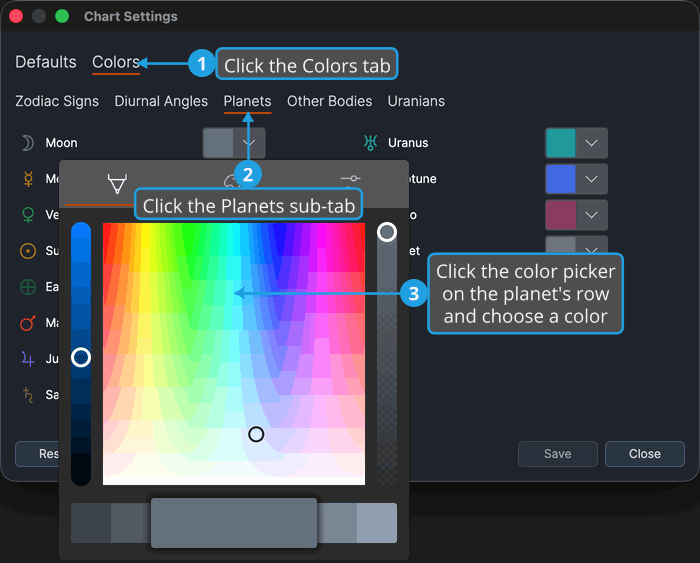Click the red Mars glyph icon
This screenshot has height=563, width=700.
coord(28,323)
